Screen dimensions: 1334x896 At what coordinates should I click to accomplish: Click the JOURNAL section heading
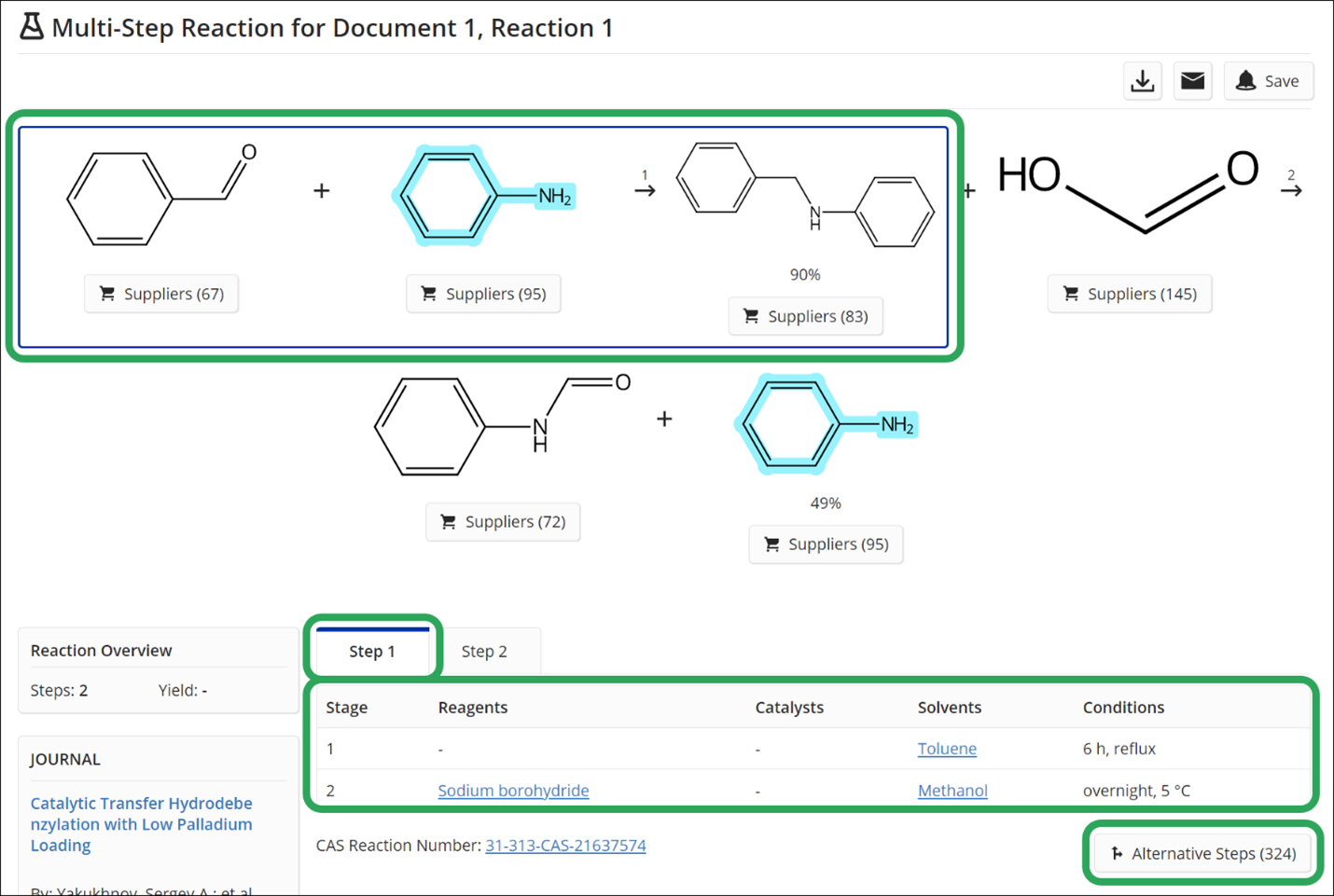(65, 760)
